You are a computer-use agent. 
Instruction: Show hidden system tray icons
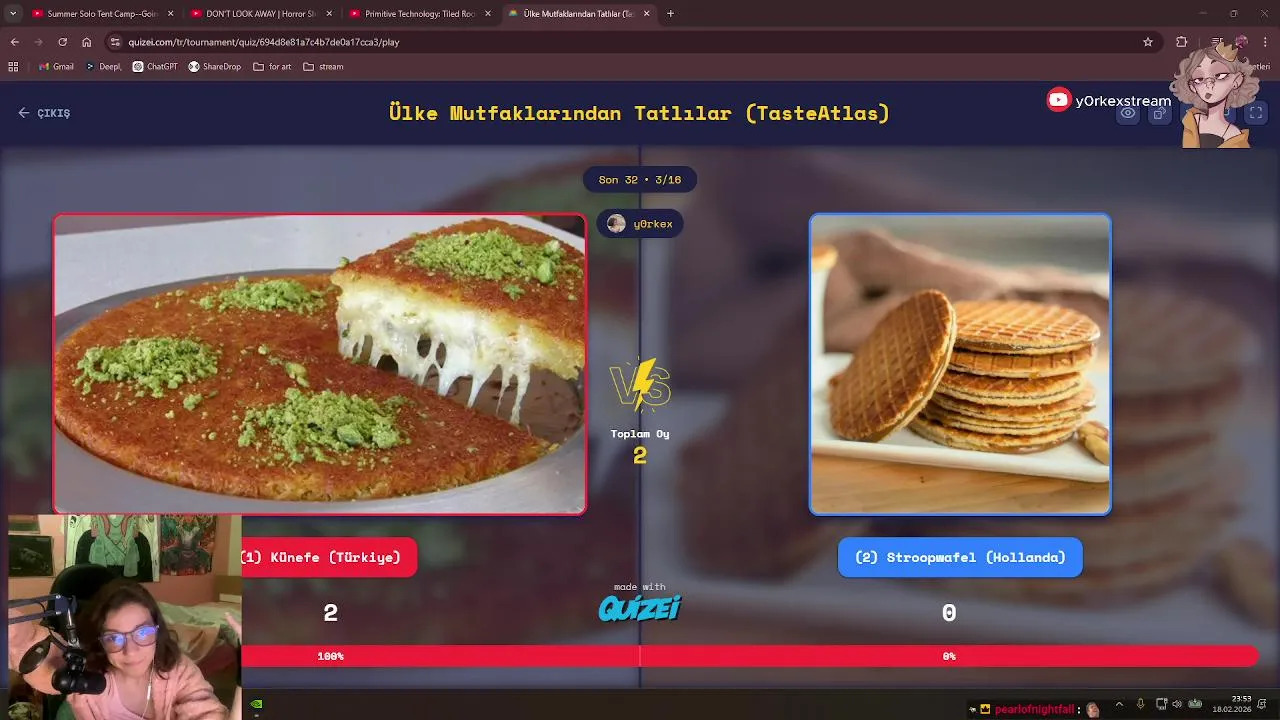pos(1119,704)
